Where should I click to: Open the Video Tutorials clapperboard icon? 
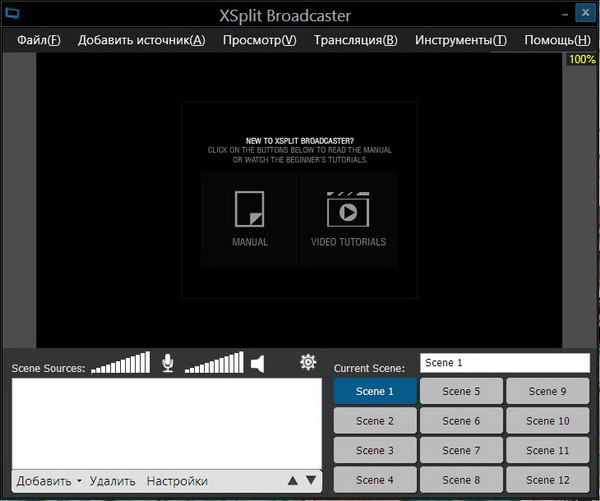[x=348, y=210]
